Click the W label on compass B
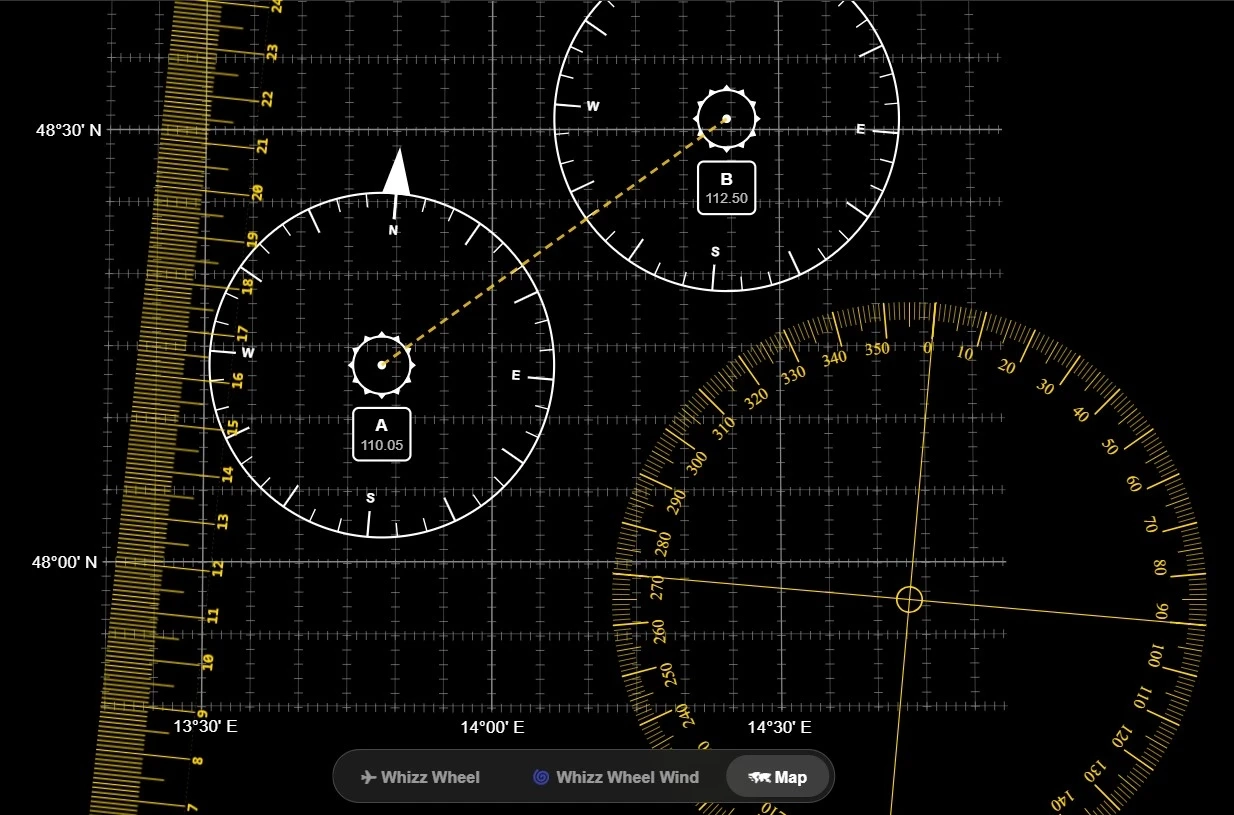Screen dimensions: 1234x815 click(592, 106)
